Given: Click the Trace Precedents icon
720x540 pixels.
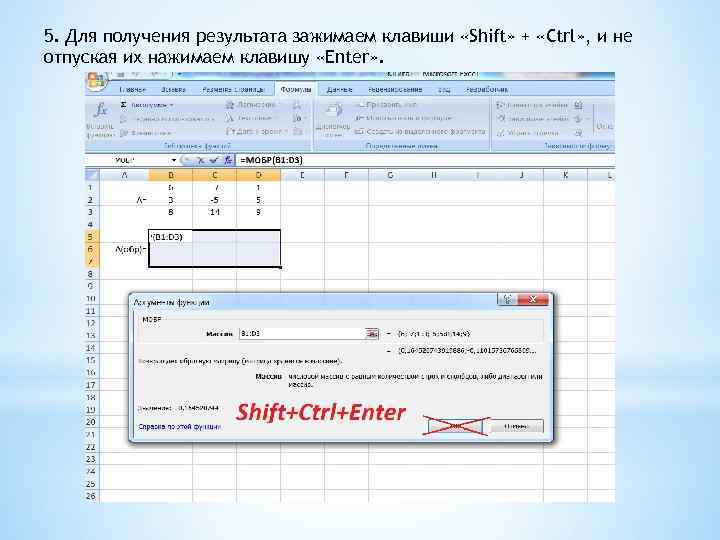Looking at the screenshot, I should tap(501, 105).
